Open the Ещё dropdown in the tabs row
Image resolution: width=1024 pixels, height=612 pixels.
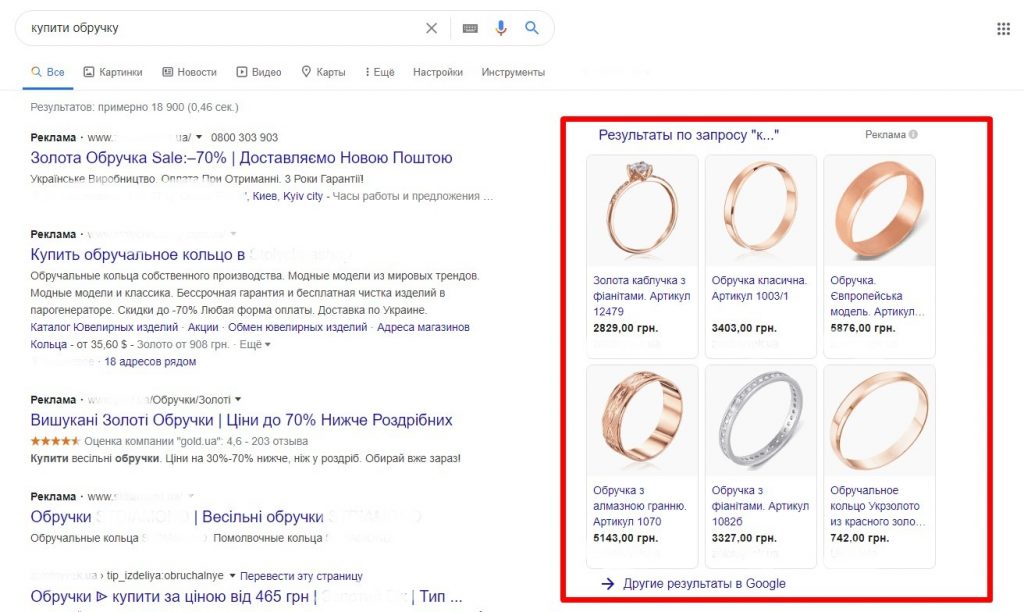pos(379,71)
